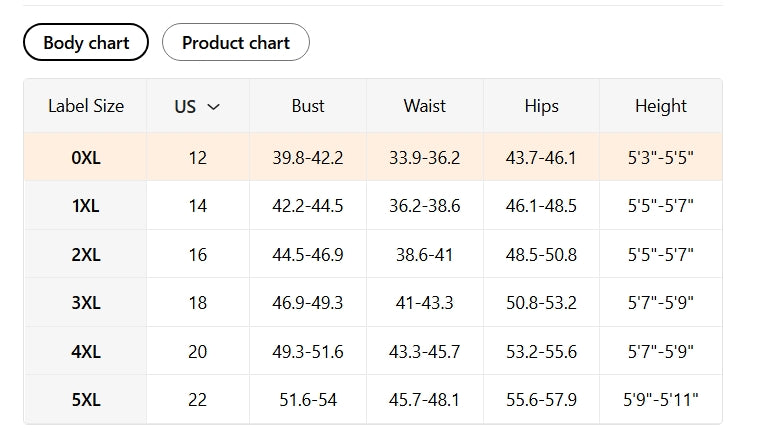Click the Height column header
Image resolution: width=763 pixels, height=440 pixels.
(661, 106)
